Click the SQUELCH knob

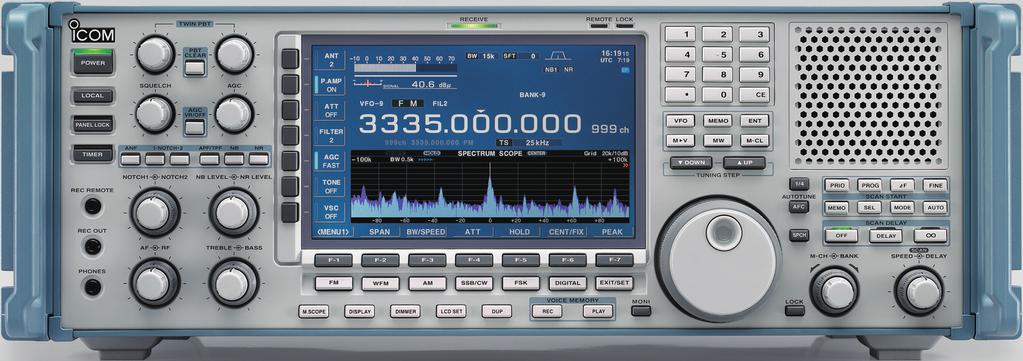point(155,114)
